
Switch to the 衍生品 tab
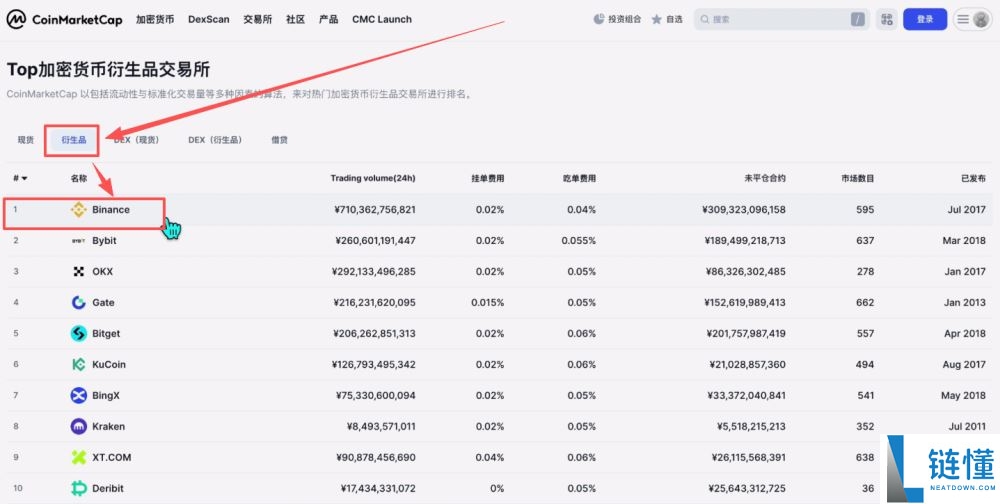73,140
